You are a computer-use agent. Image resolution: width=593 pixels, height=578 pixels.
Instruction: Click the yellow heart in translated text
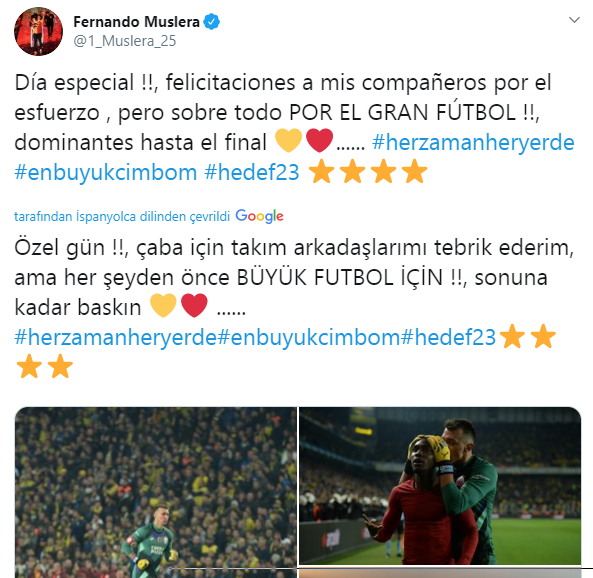[163, 305]
